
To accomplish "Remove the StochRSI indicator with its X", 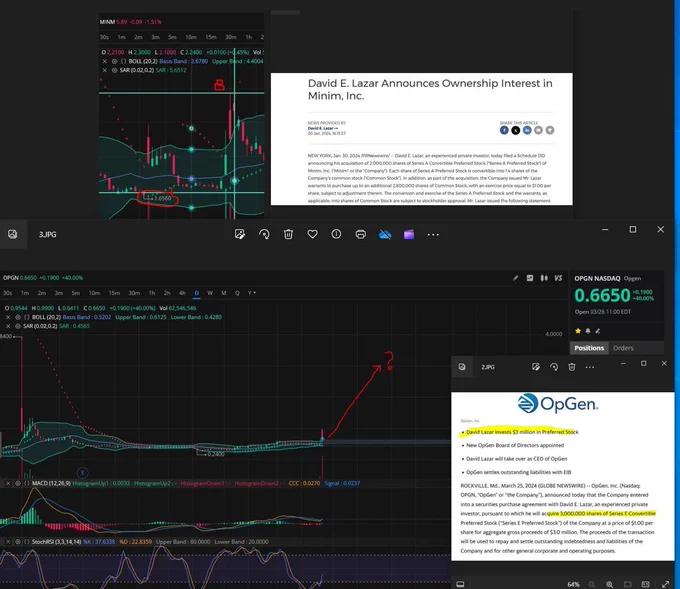I will click(x=8, y=541).
